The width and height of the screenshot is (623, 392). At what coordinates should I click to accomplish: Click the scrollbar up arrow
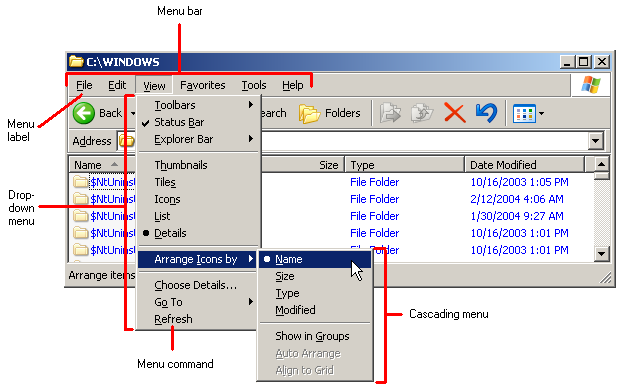pyautogui.click(x=602, y=164)
